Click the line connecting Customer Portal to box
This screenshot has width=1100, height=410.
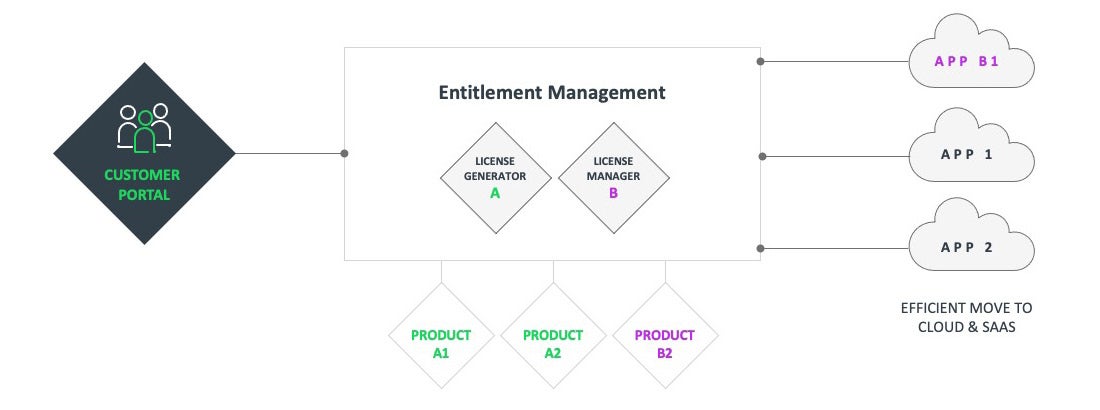[x=290, y=154]
